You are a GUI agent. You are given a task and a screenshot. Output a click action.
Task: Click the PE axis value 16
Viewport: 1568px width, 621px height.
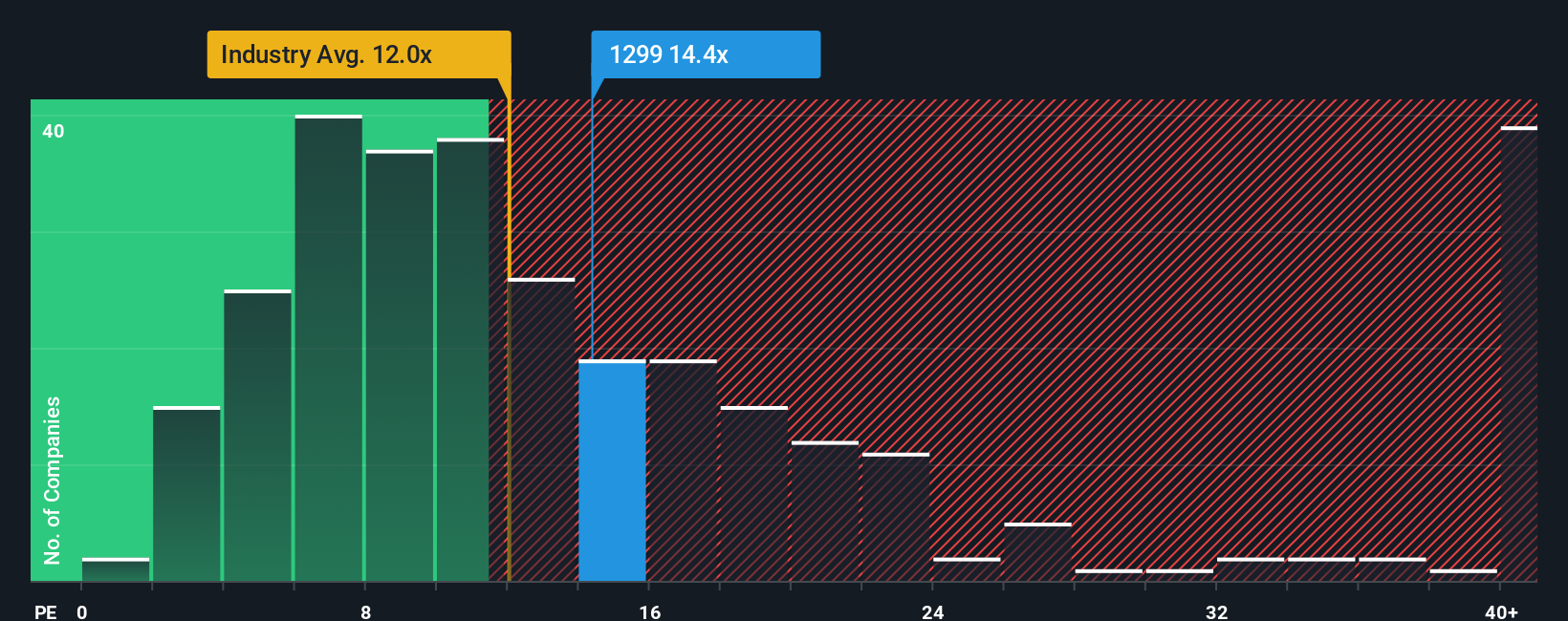pos(650,611)
